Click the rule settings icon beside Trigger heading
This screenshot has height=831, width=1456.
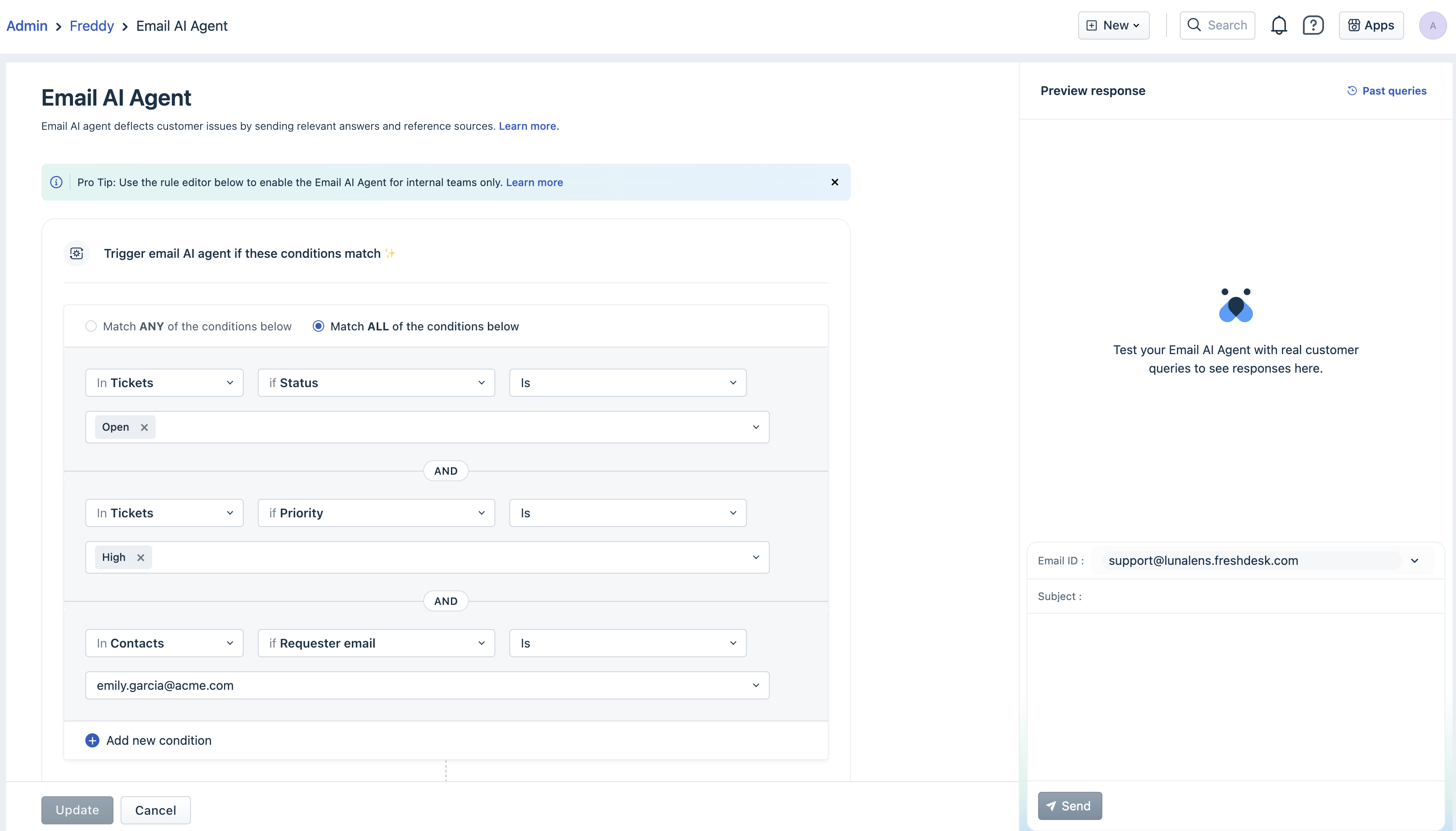tap(77, 253)
